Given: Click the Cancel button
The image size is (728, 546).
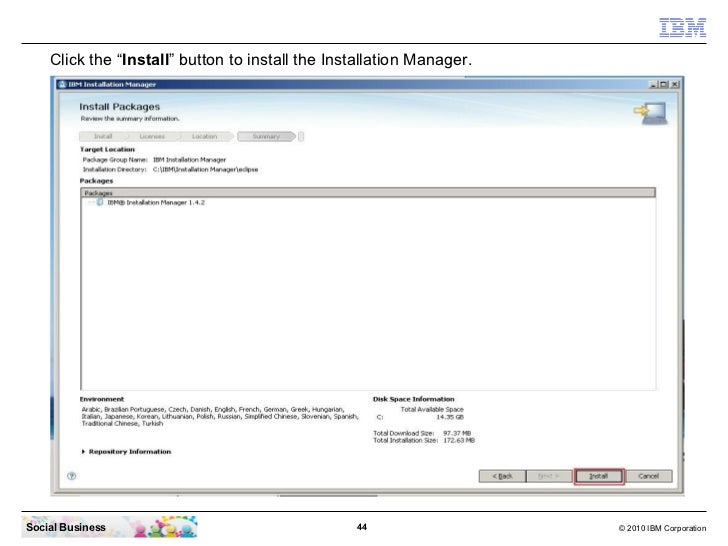Looking at the screenshot, I should [649, 476].
